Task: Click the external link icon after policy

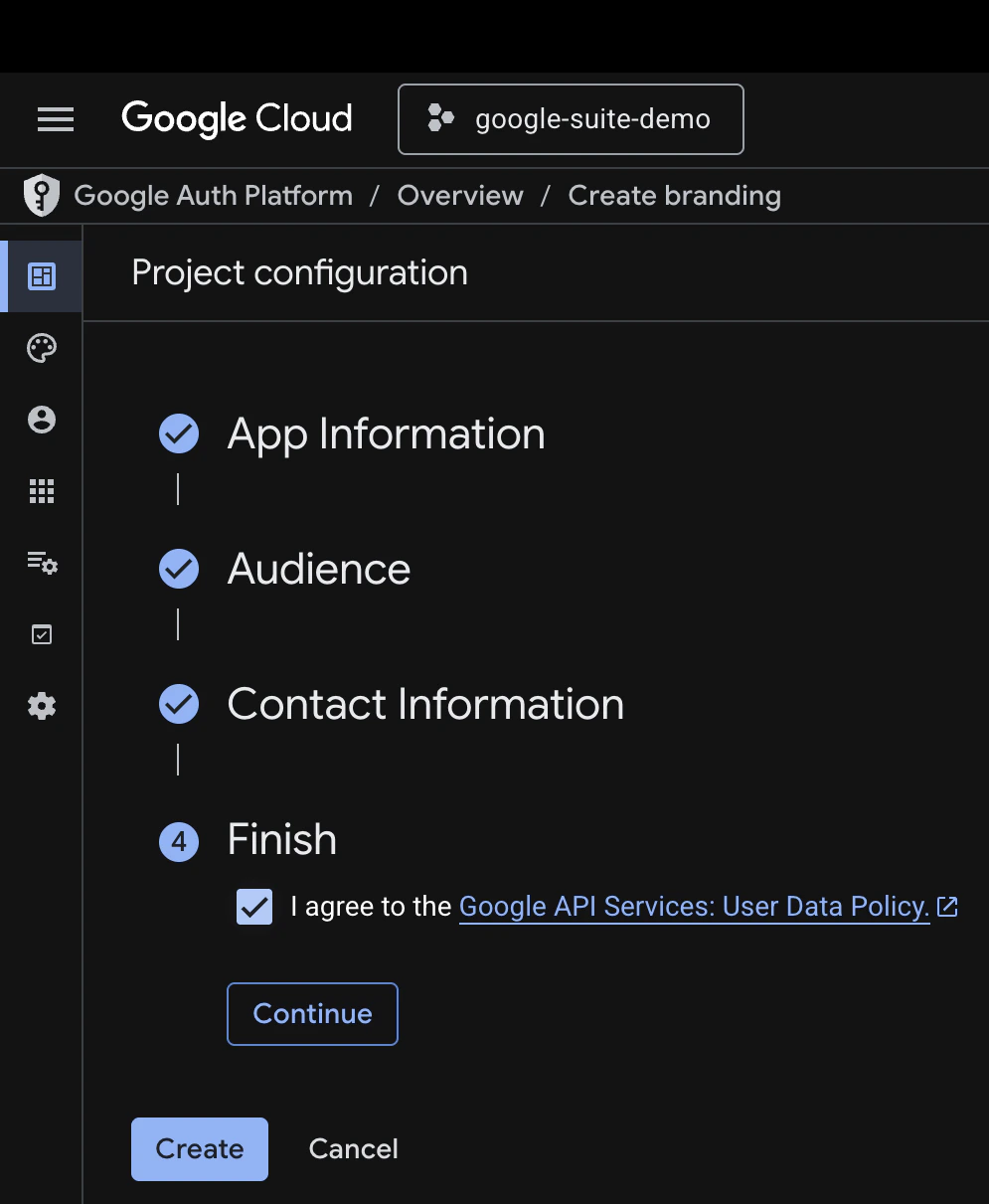Action: coord(947,906)
